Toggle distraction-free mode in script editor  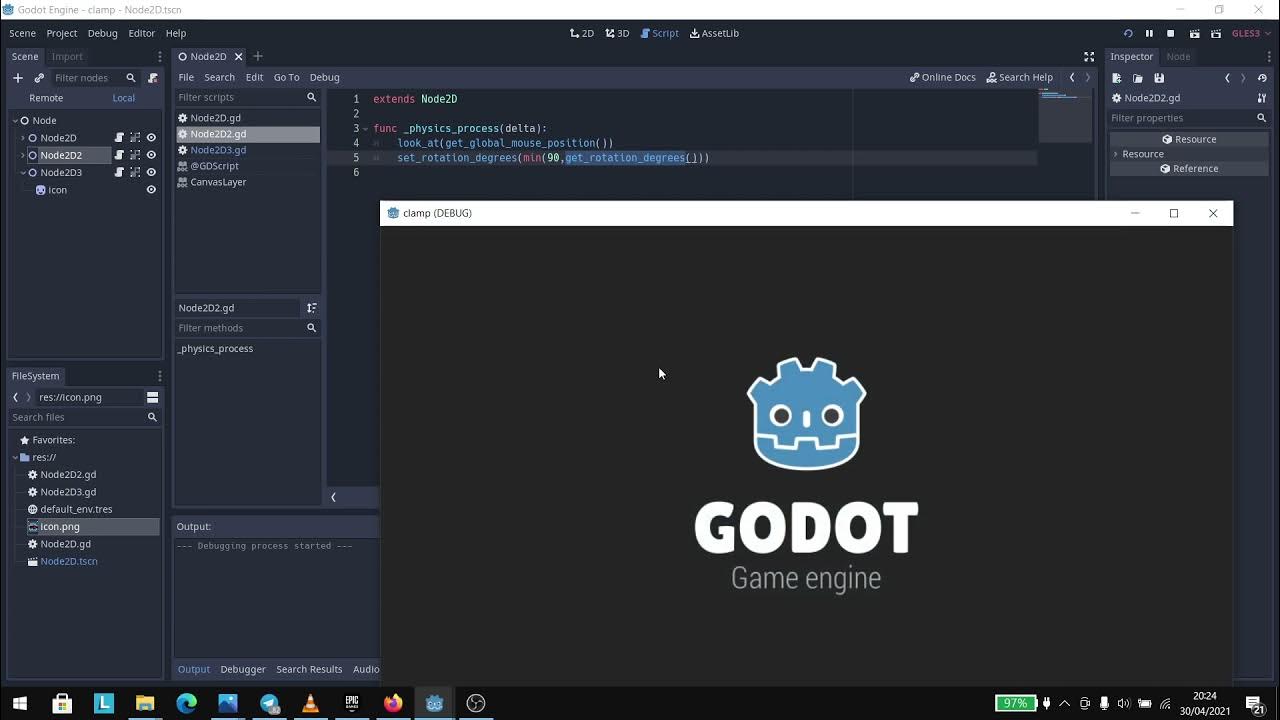point(1089,56)
